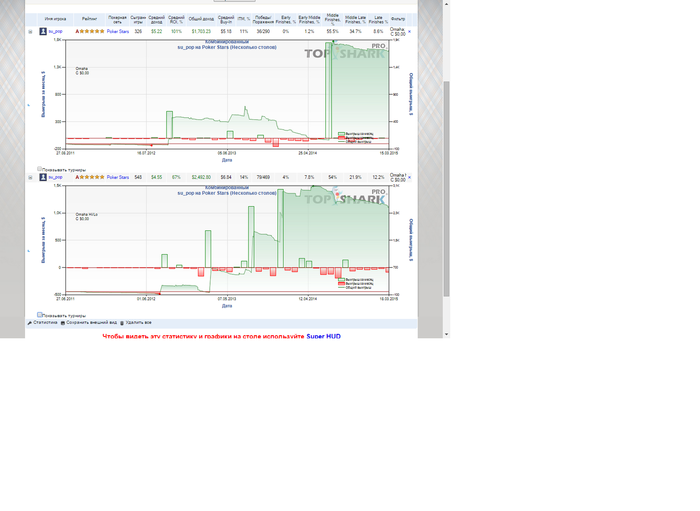Click the star rating in the first row
Viewport: 700px width, 511px height.
[x=90, y=32]
